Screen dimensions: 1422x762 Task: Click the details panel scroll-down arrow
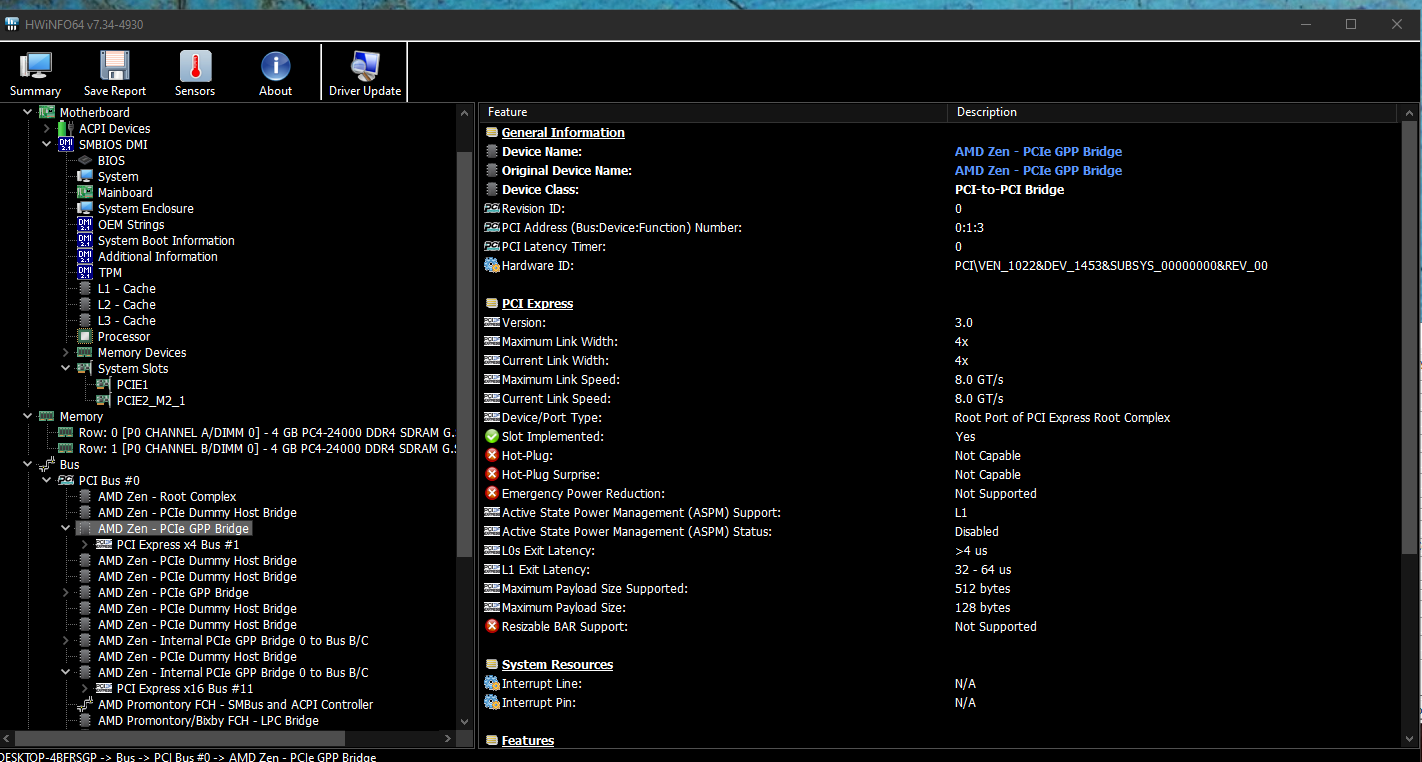(1411, 738)
